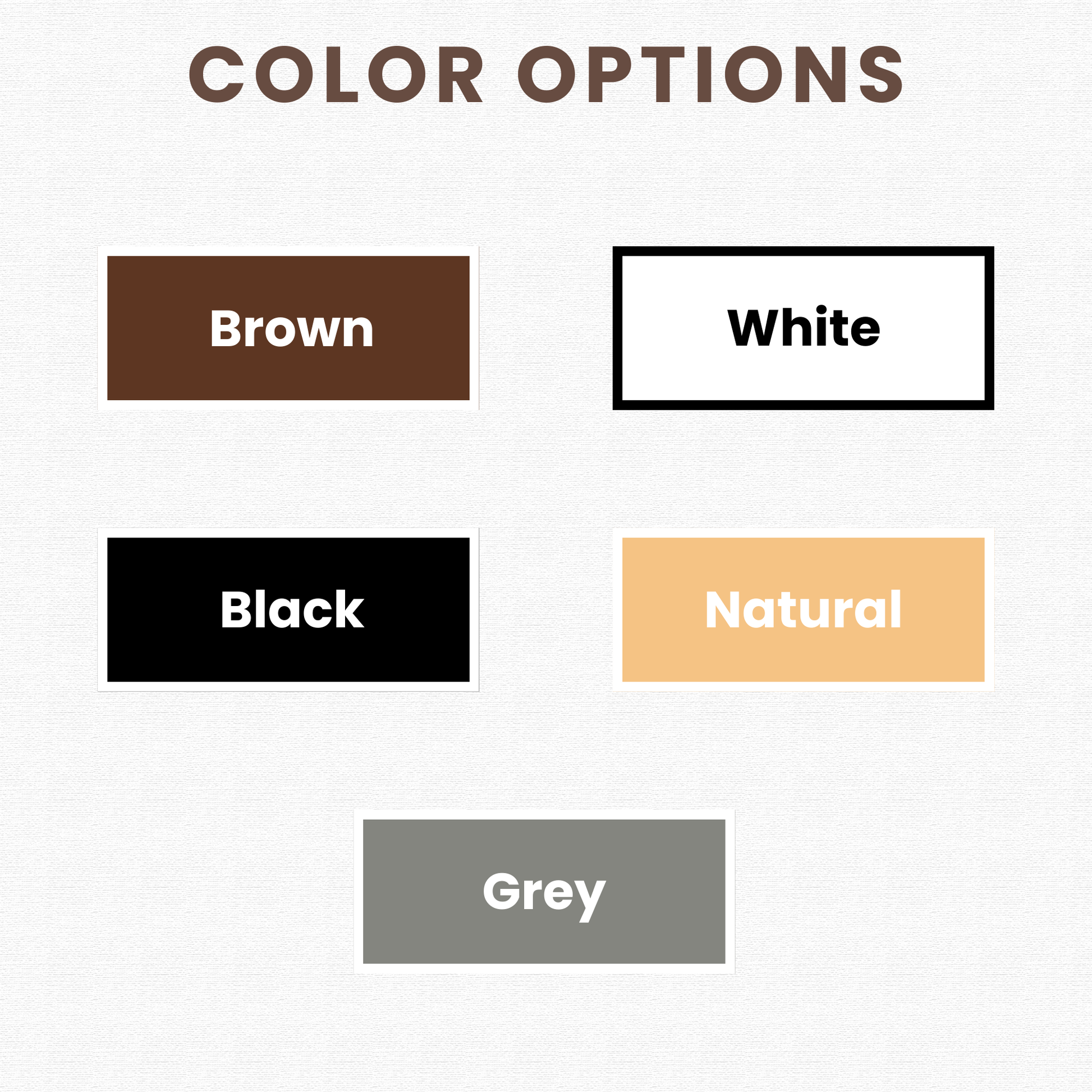Select the Natural tan color swatch

803,609
